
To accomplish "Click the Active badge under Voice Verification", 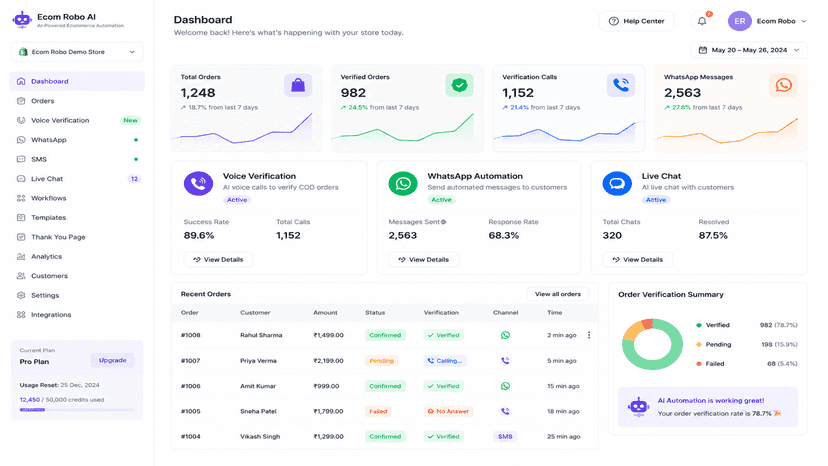I will coord(237,200).
